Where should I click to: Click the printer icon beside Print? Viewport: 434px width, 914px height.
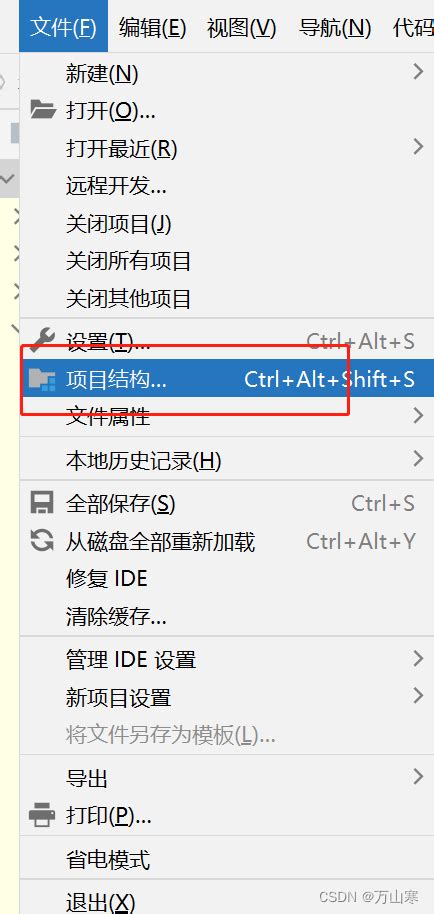(42, 815)
